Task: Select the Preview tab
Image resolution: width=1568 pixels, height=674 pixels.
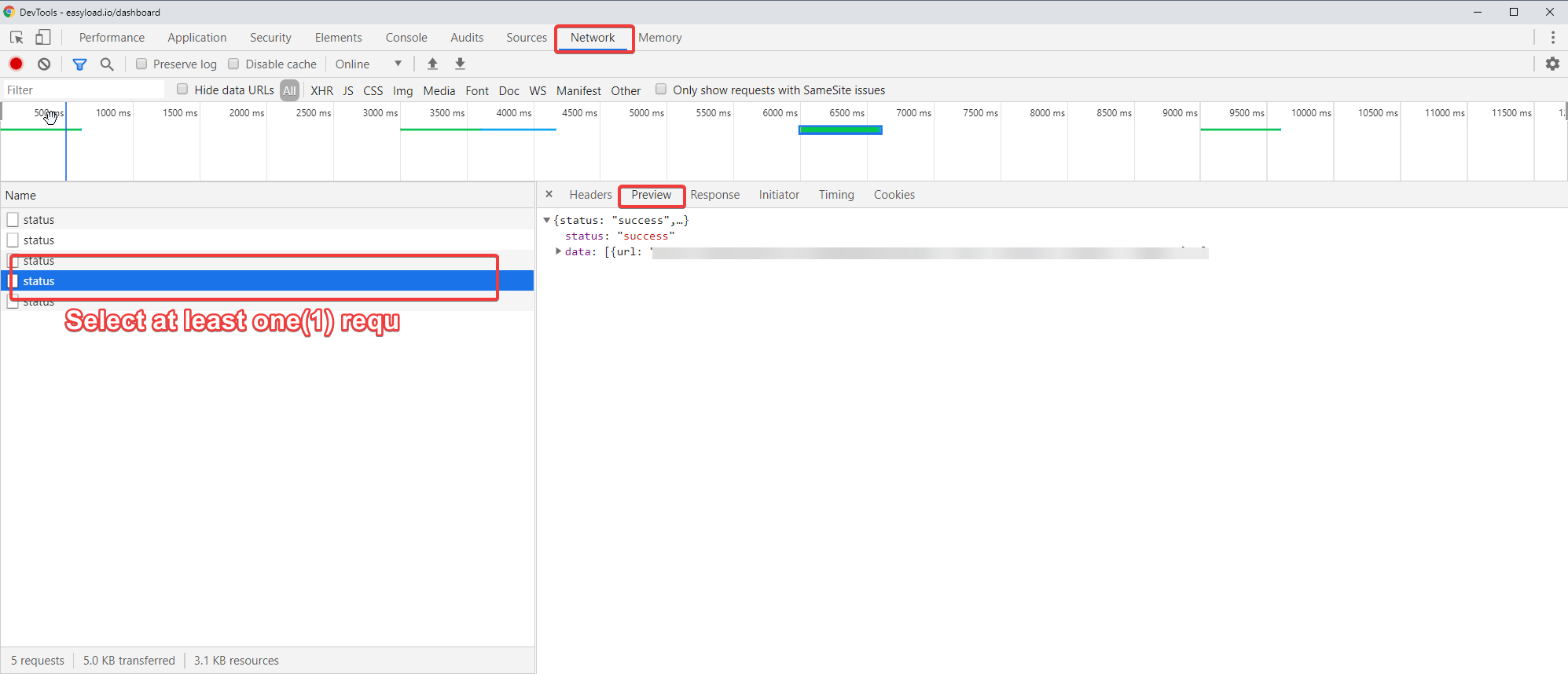Action: (x=652, y=195)
